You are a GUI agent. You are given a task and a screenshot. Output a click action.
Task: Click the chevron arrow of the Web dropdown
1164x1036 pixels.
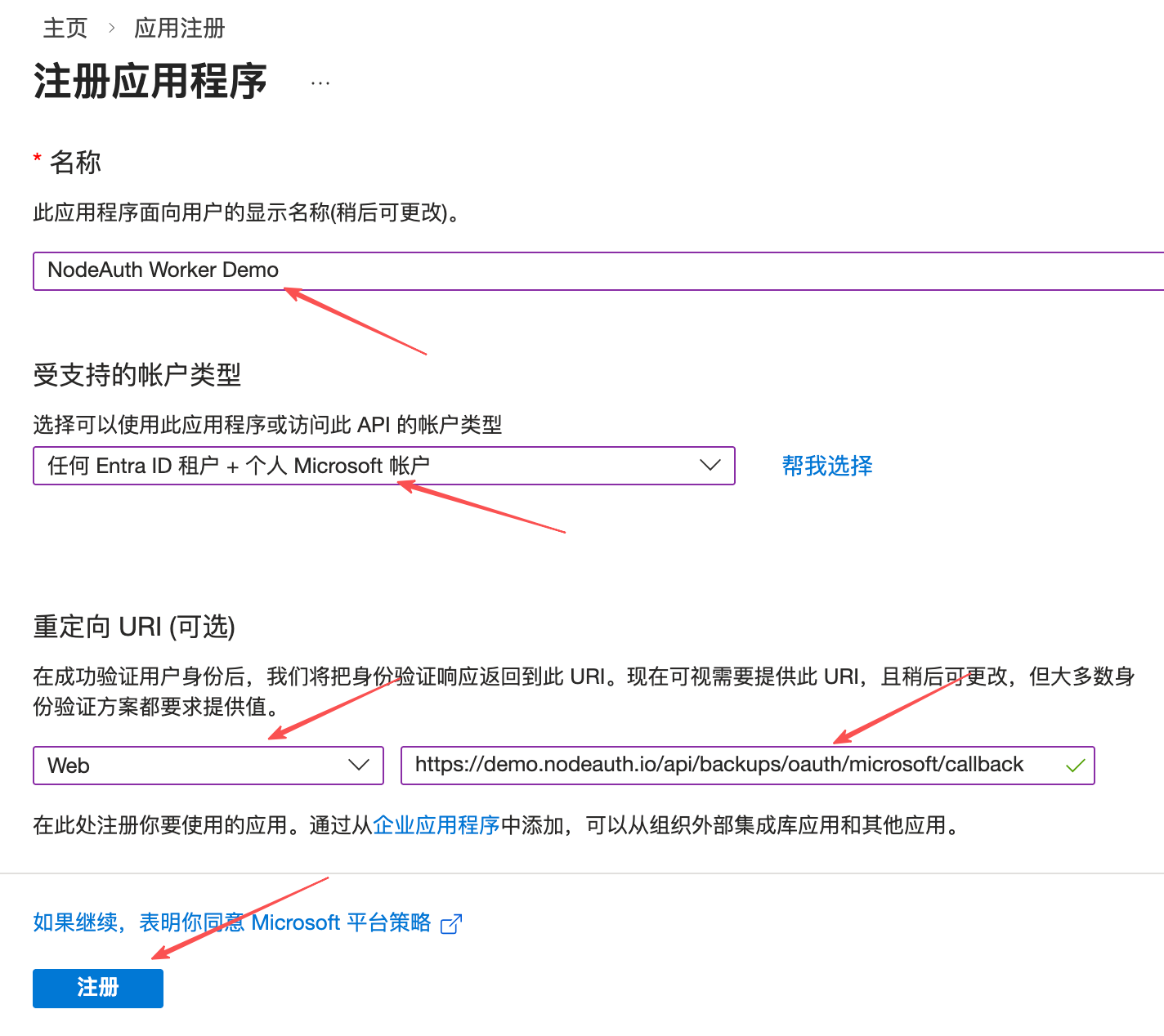point(358,766)
